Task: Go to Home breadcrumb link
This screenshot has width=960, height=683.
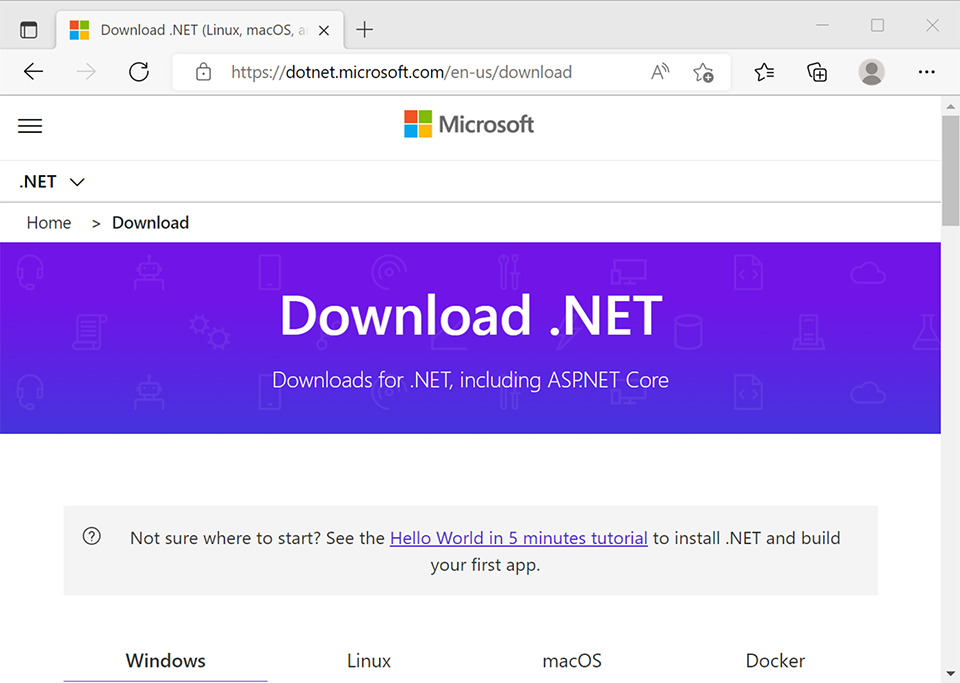Action: pyautogui.click(x=49, y=223)
